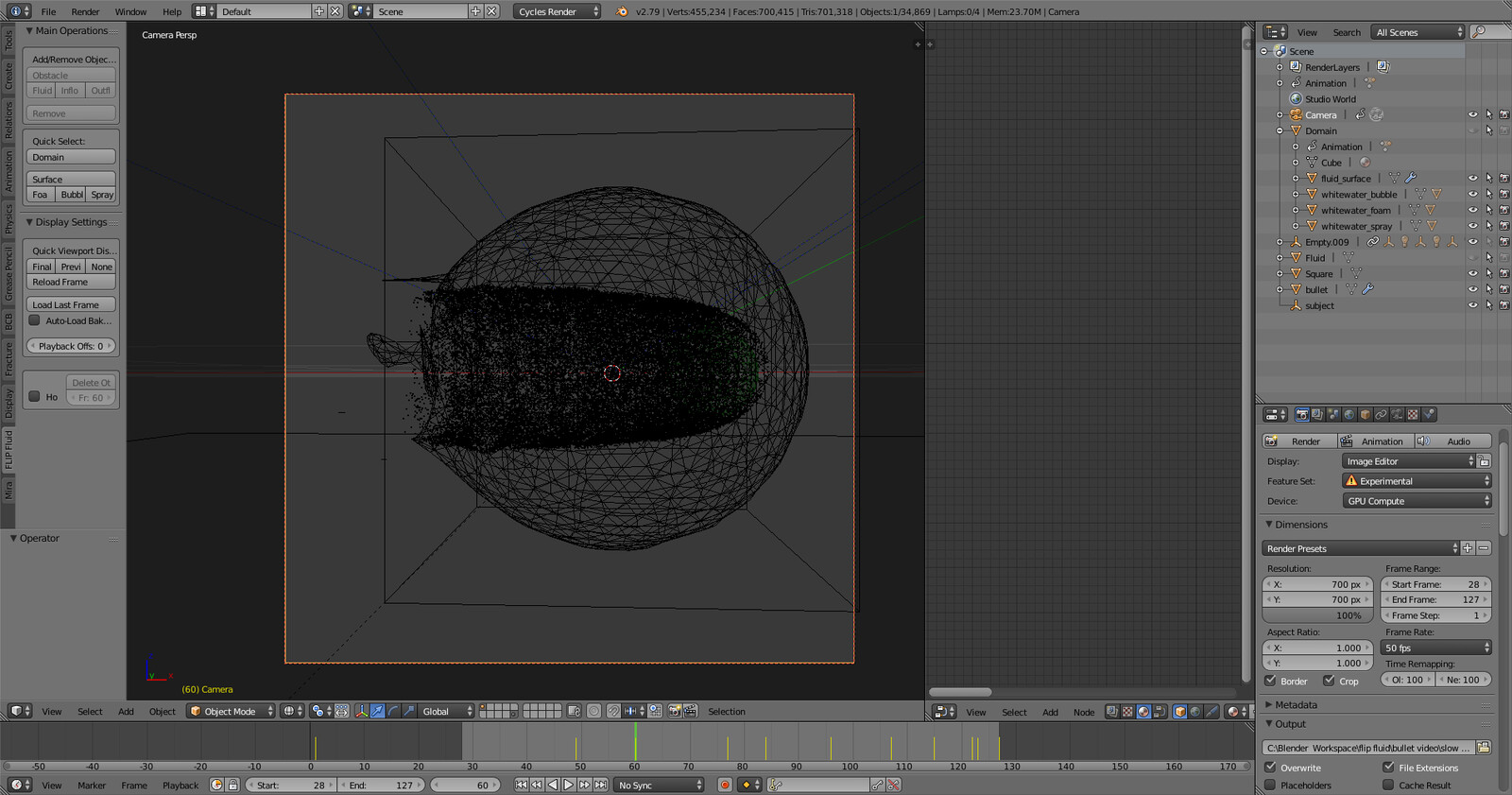Open the Object Mode dropdown
The height and width of the screenshot is (795, 1512).
coord(232,711)
